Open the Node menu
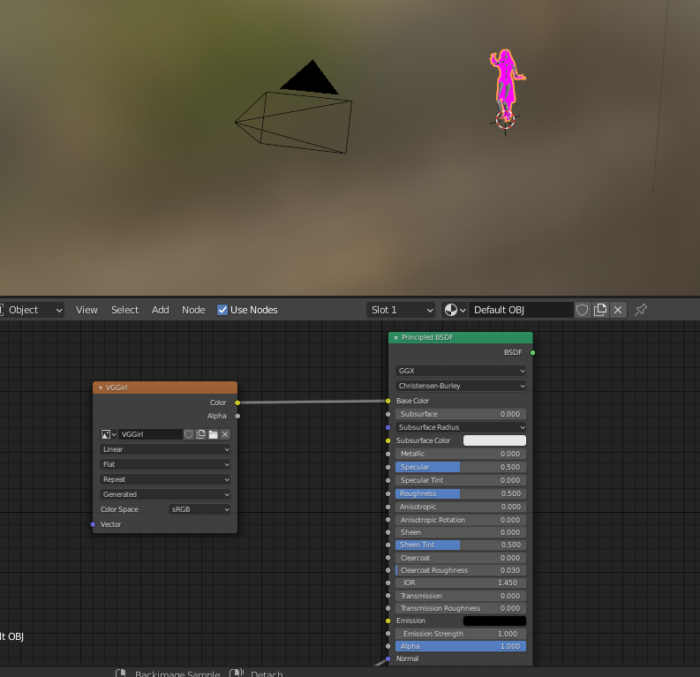The width and height of the screenshot is (700, 677). (x=193, y=310)
